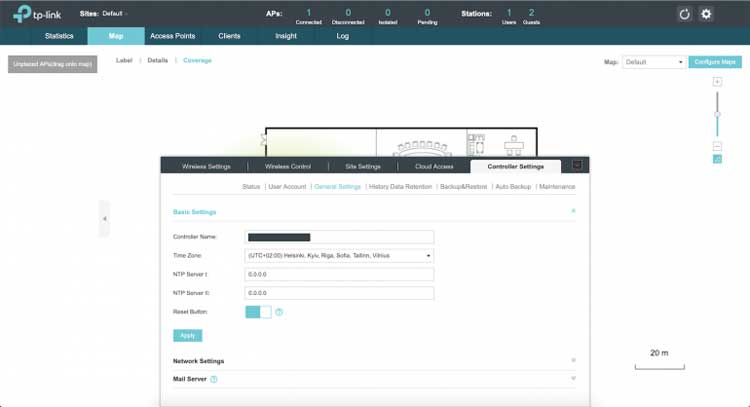The image size is (750, 407).
Task: Click the map zoom out minus button
Action: click(x=717, y=146)
